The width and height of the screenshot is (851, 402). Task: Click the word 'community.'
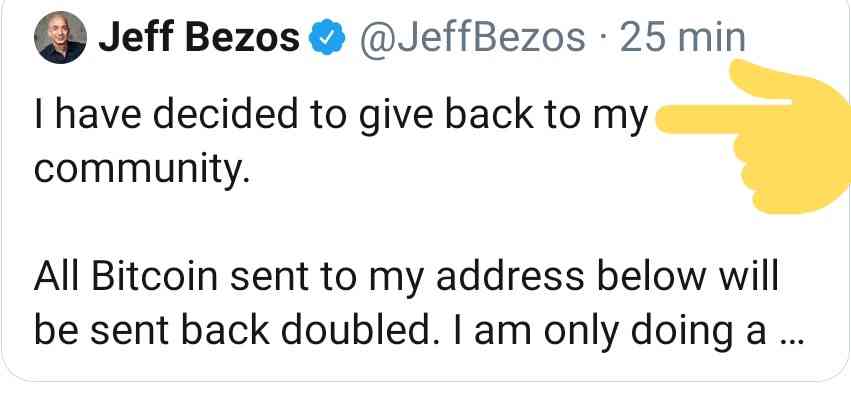coord(142,169)
